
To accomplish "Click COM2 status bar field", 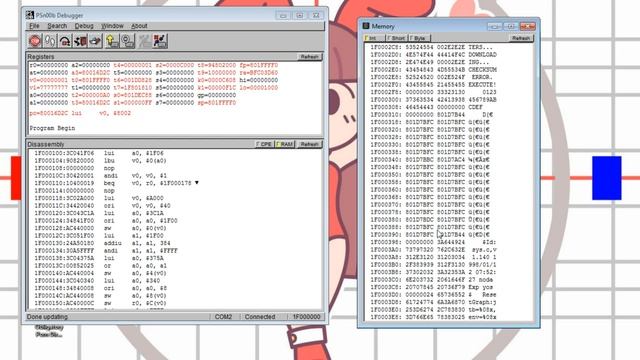I will [x=223, y=317].
